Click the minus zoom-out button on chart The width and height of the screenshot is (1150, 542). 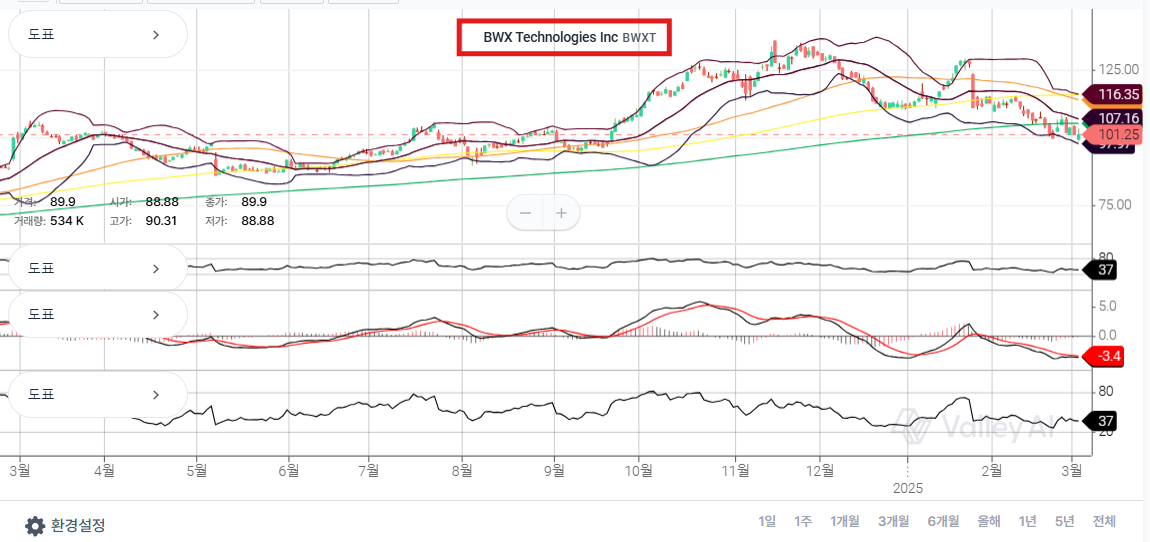pos(525,213)
